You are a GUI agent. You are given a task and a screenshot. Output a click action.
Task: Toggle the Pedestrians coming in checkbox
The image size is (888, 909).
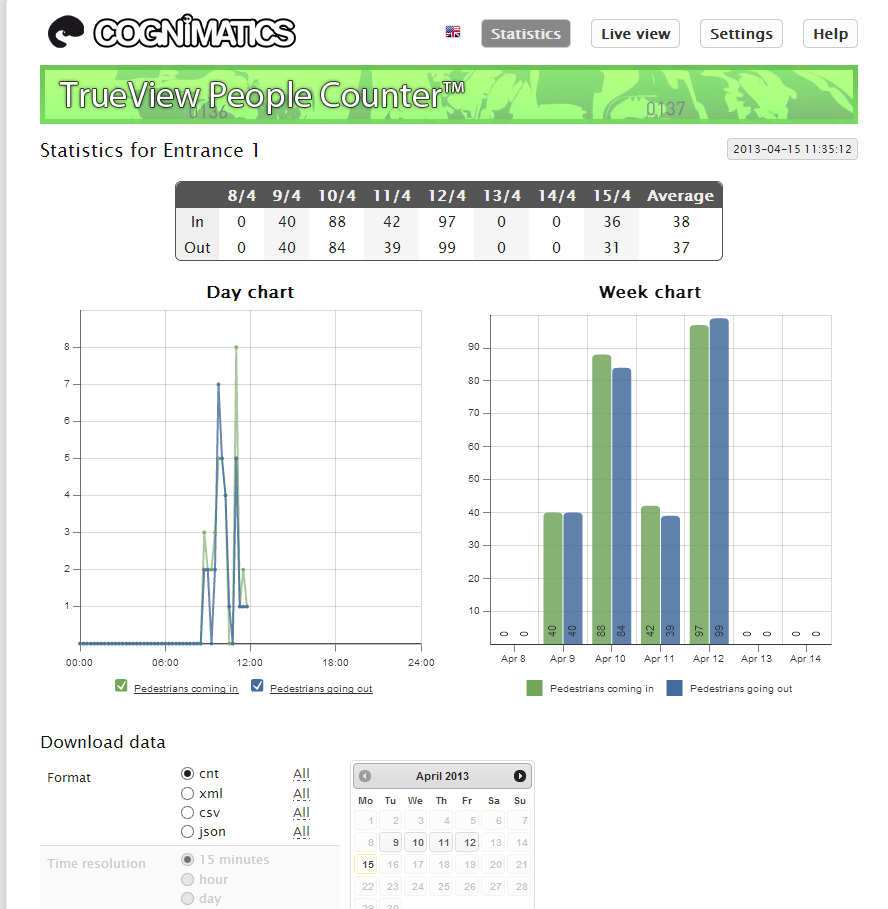click(121, 686)
